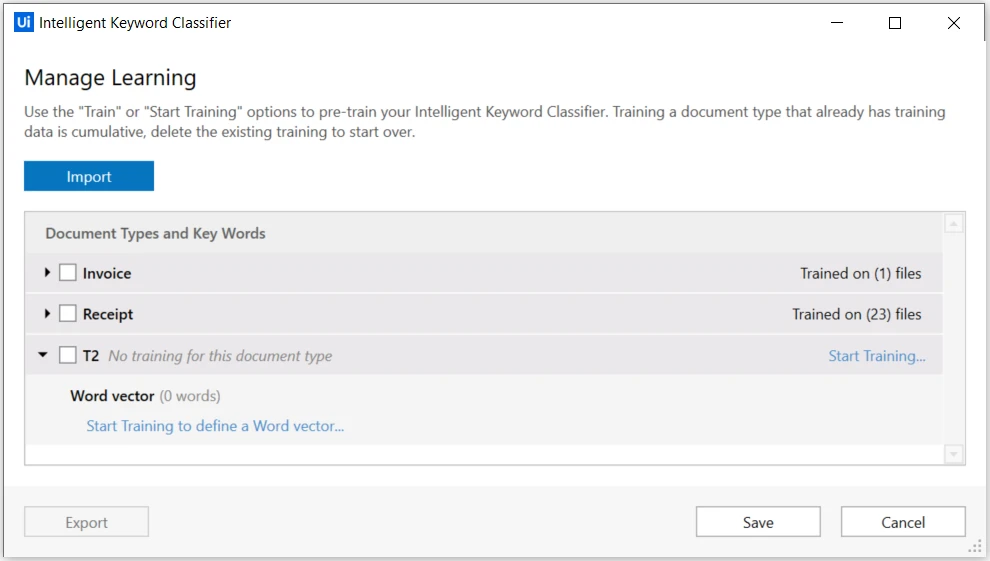
Task: Check the Receipt document type checkbox
Action: pyautogui.click(x=68, y=314)
